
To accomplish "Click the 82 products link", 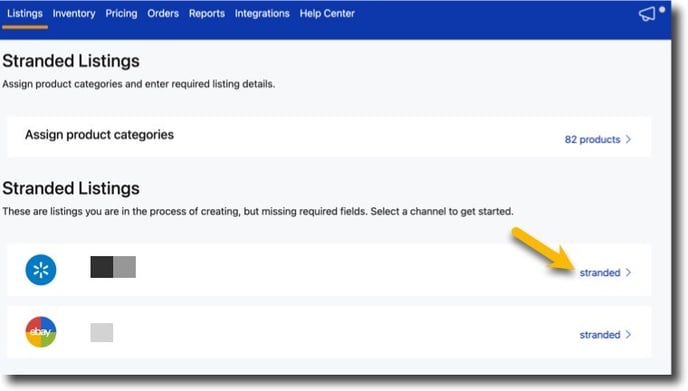I will [x=592, y=140].
